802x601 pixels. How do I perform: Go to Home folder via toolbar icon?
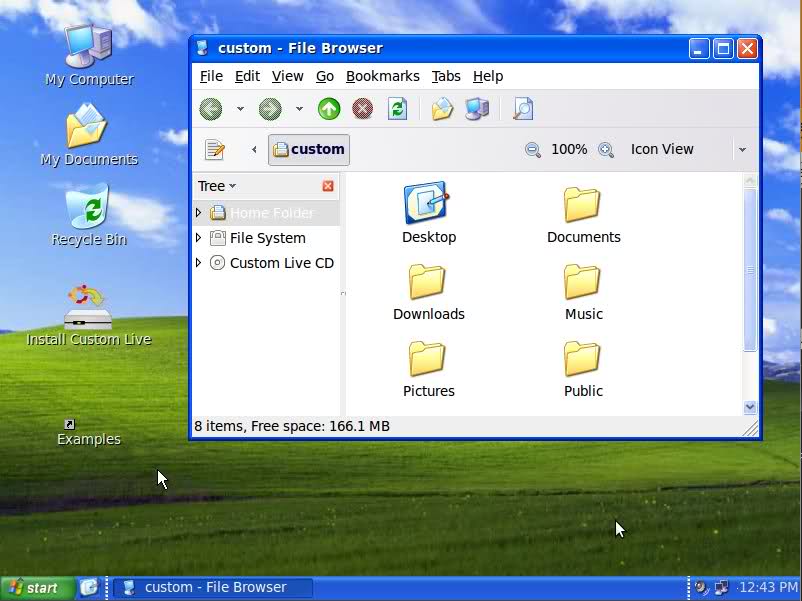pos(442,109)
